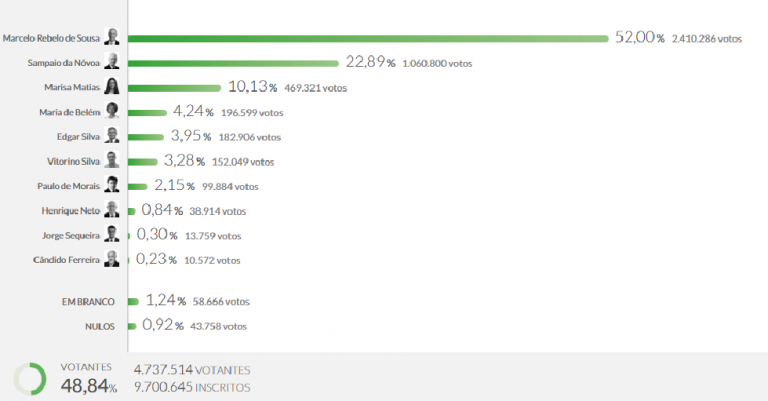The image size is (768, 401).
Task: Click Maria de Belém's photo
Action: (x=113, y=111)
